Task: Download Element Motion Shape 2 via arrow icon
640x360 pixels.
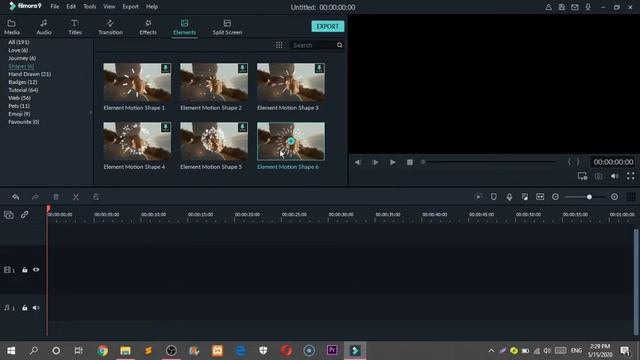Action: (242, 68)
